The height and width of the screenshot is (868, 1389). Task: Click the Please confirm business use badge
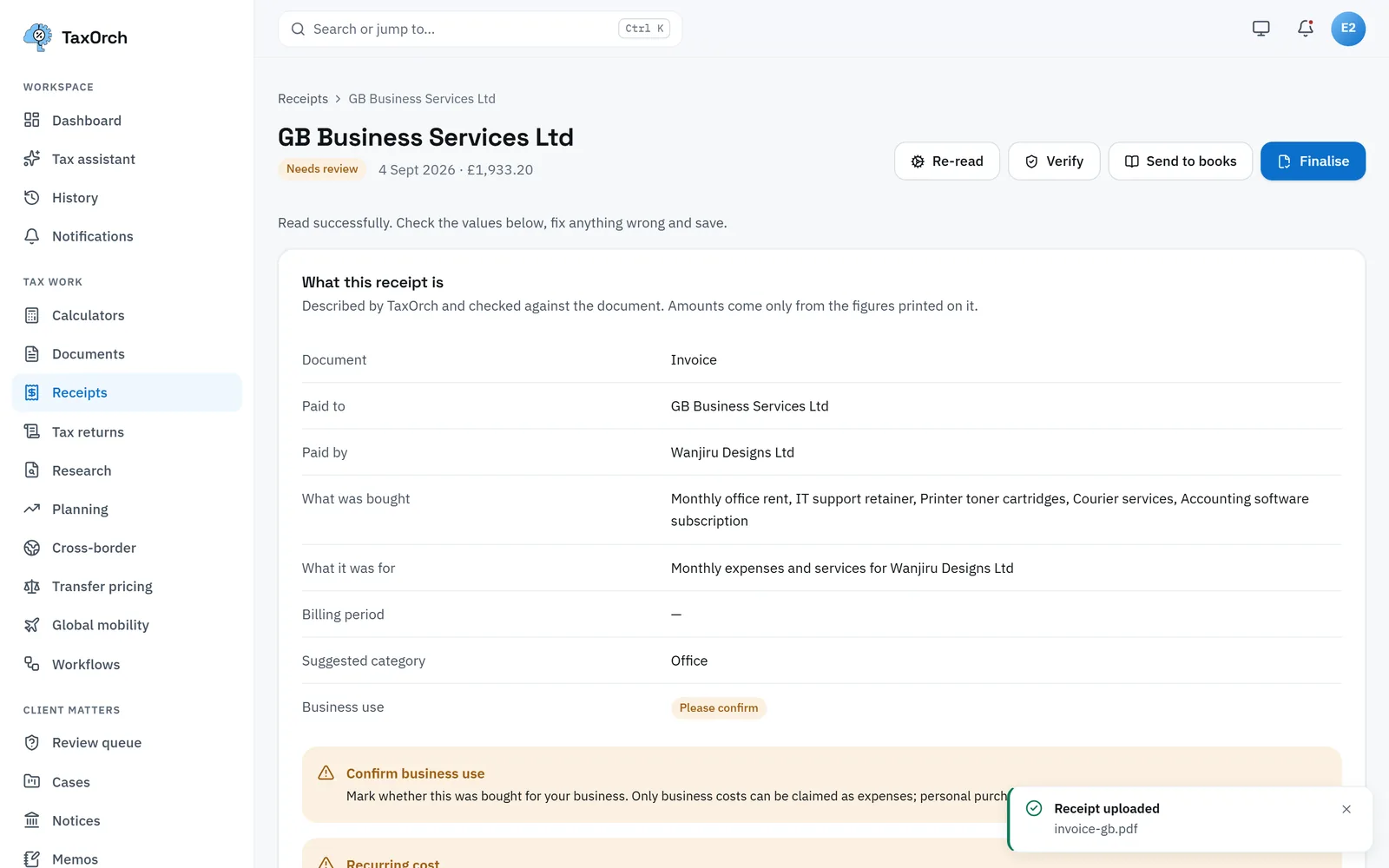(x=719, y=708)
